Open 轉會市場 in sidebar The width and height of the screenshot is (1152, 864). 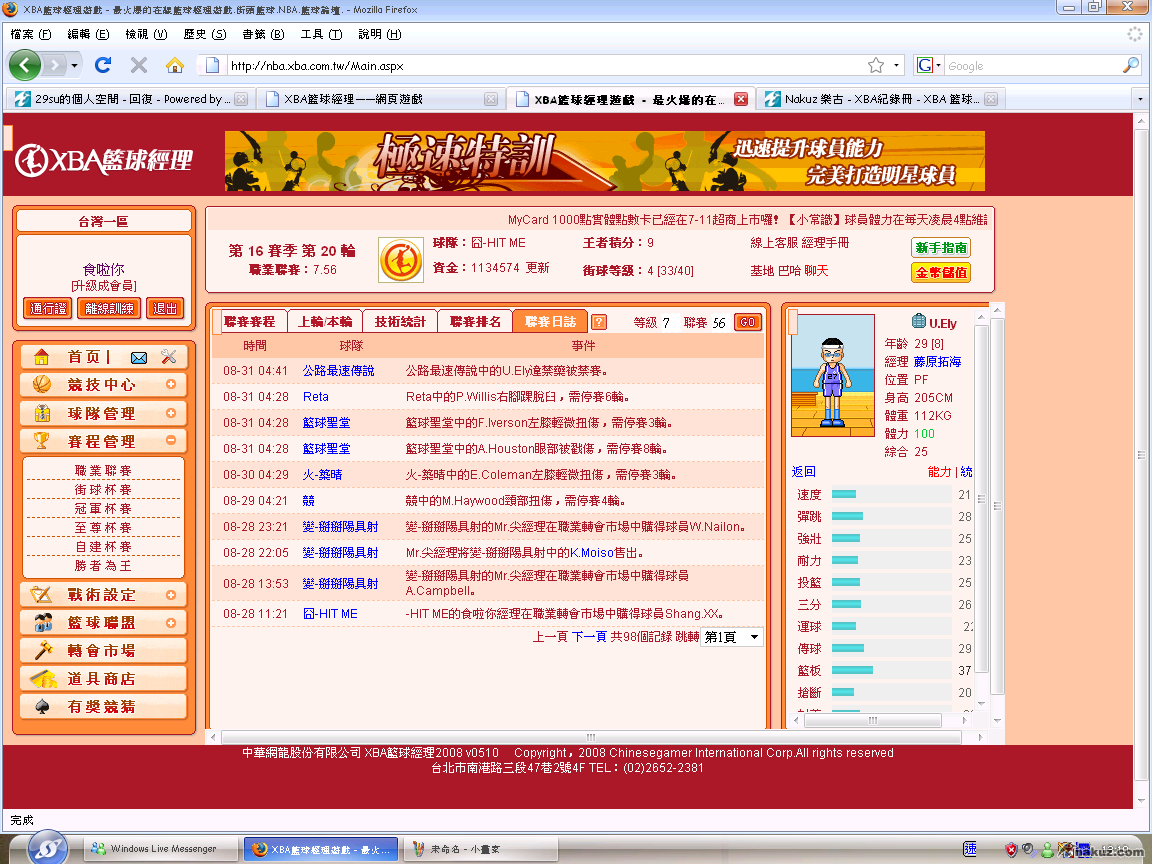click(x=104, y=651)
